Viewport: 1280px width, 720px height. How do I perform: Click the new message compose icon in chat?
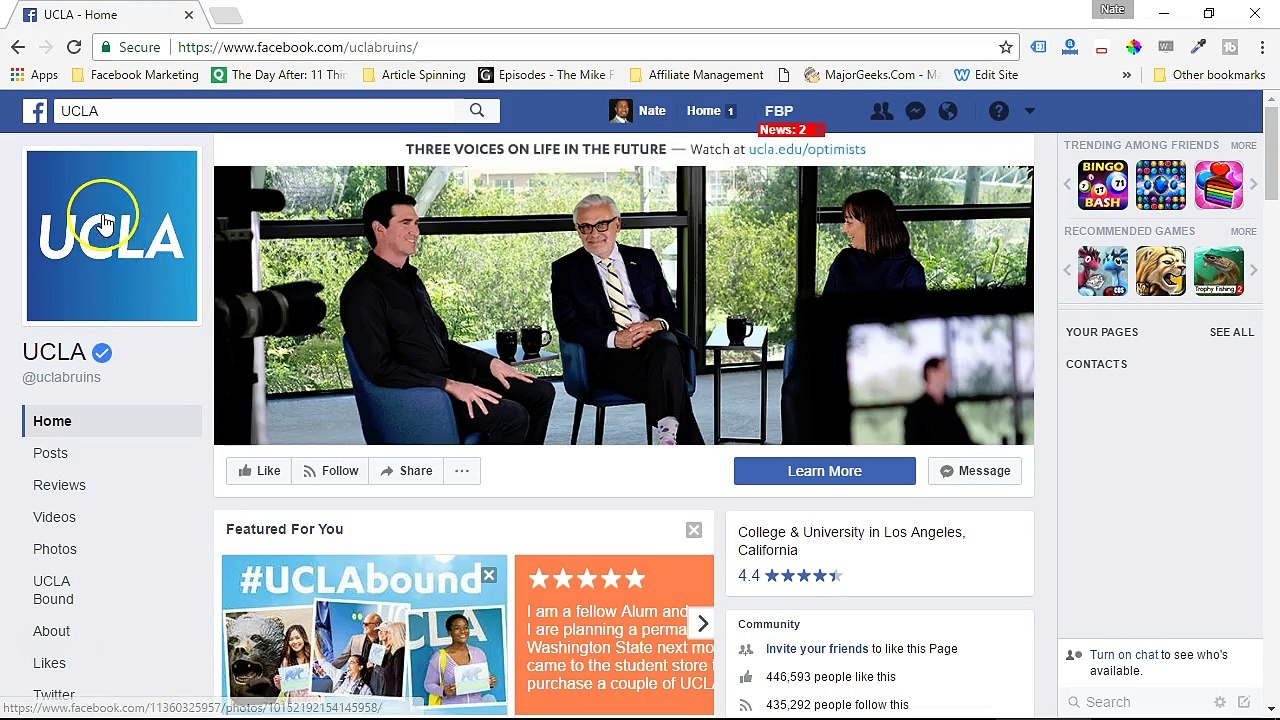[x=1244, y=702]
